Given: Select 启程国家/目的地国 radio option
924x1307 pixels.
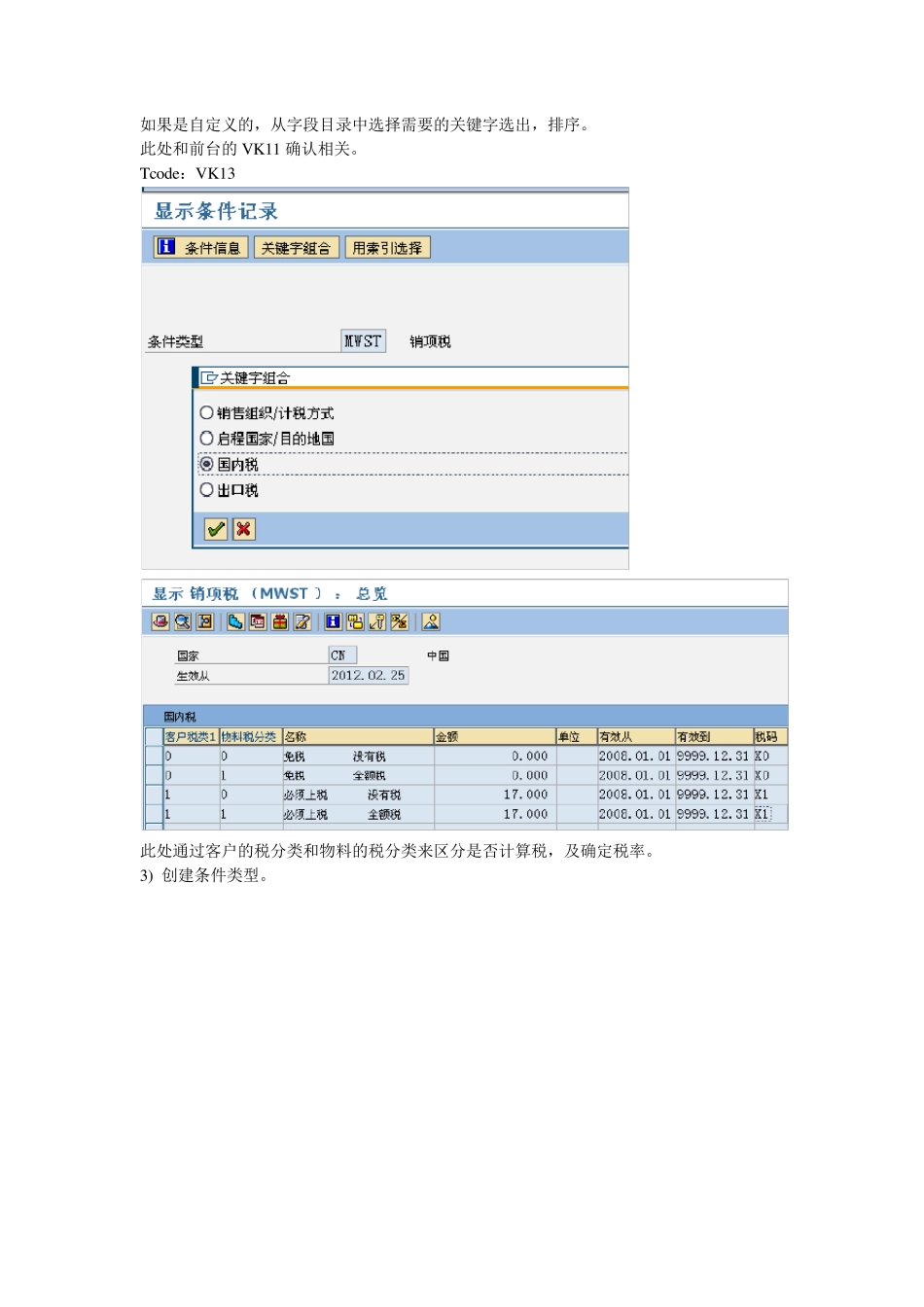Looking at the screenshot, I should click(x=206, y=439).
